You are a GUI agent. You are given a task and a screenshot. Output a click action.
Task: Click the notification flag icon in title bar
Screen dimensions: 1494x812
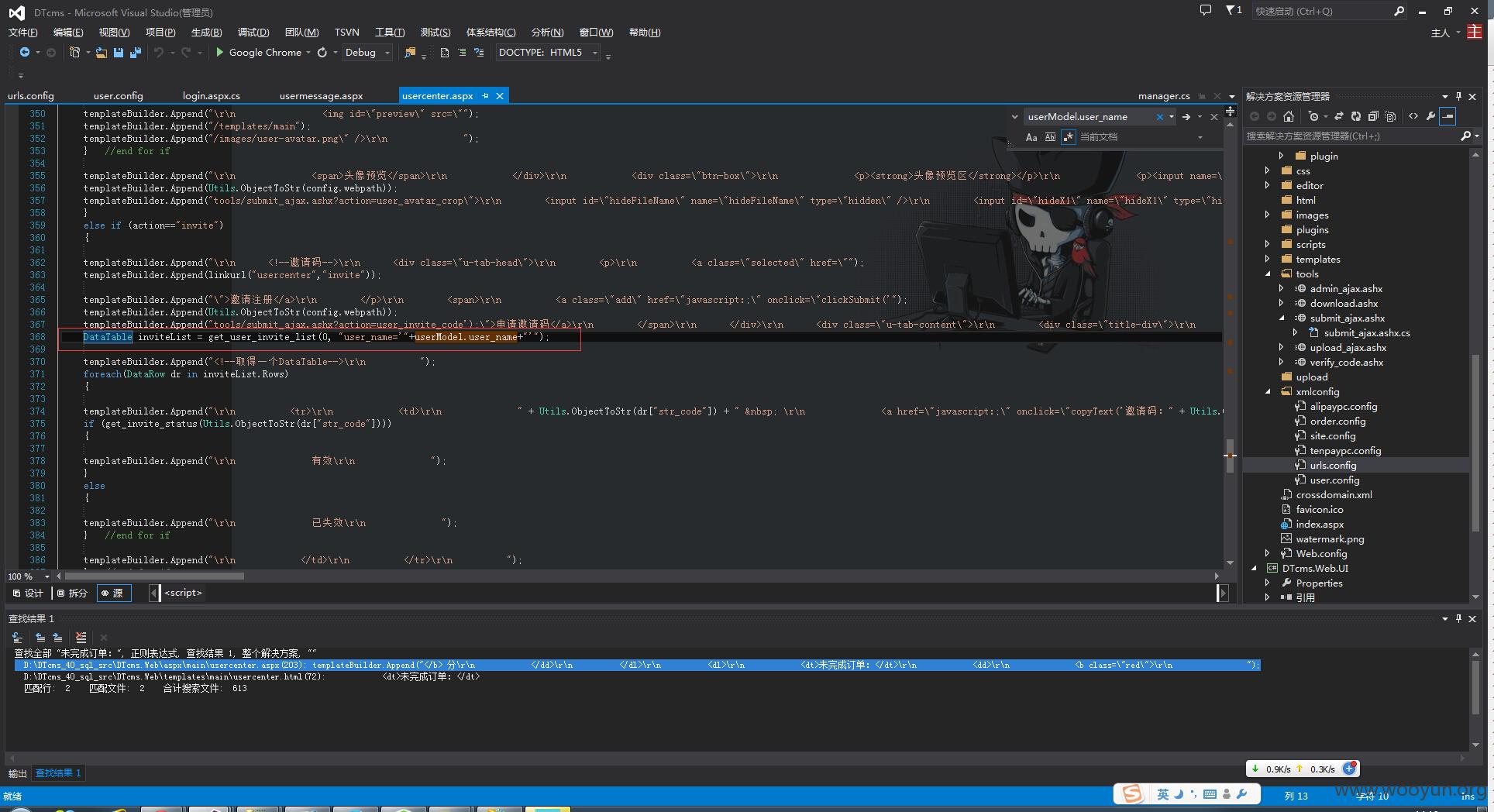point(1234,11)
